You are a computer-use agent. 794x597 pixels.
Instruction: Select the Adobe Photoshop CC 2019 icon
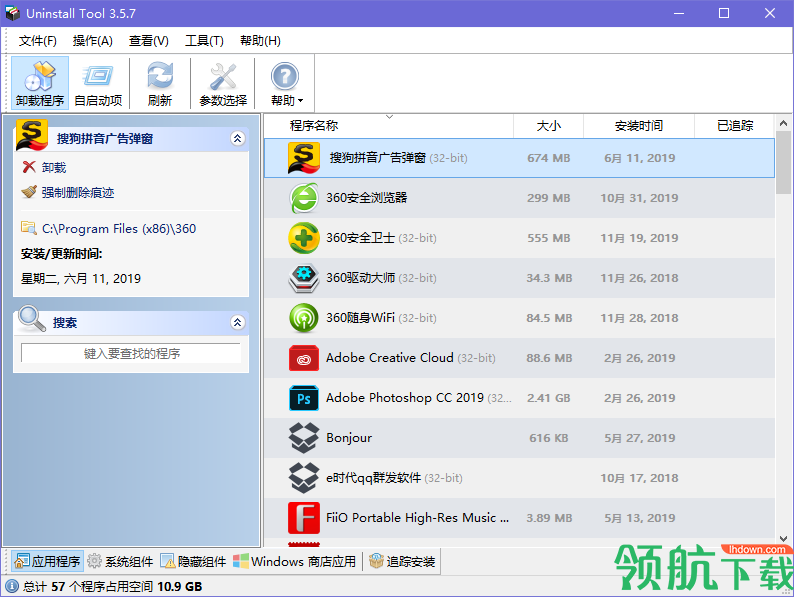(x=304, y=398)
